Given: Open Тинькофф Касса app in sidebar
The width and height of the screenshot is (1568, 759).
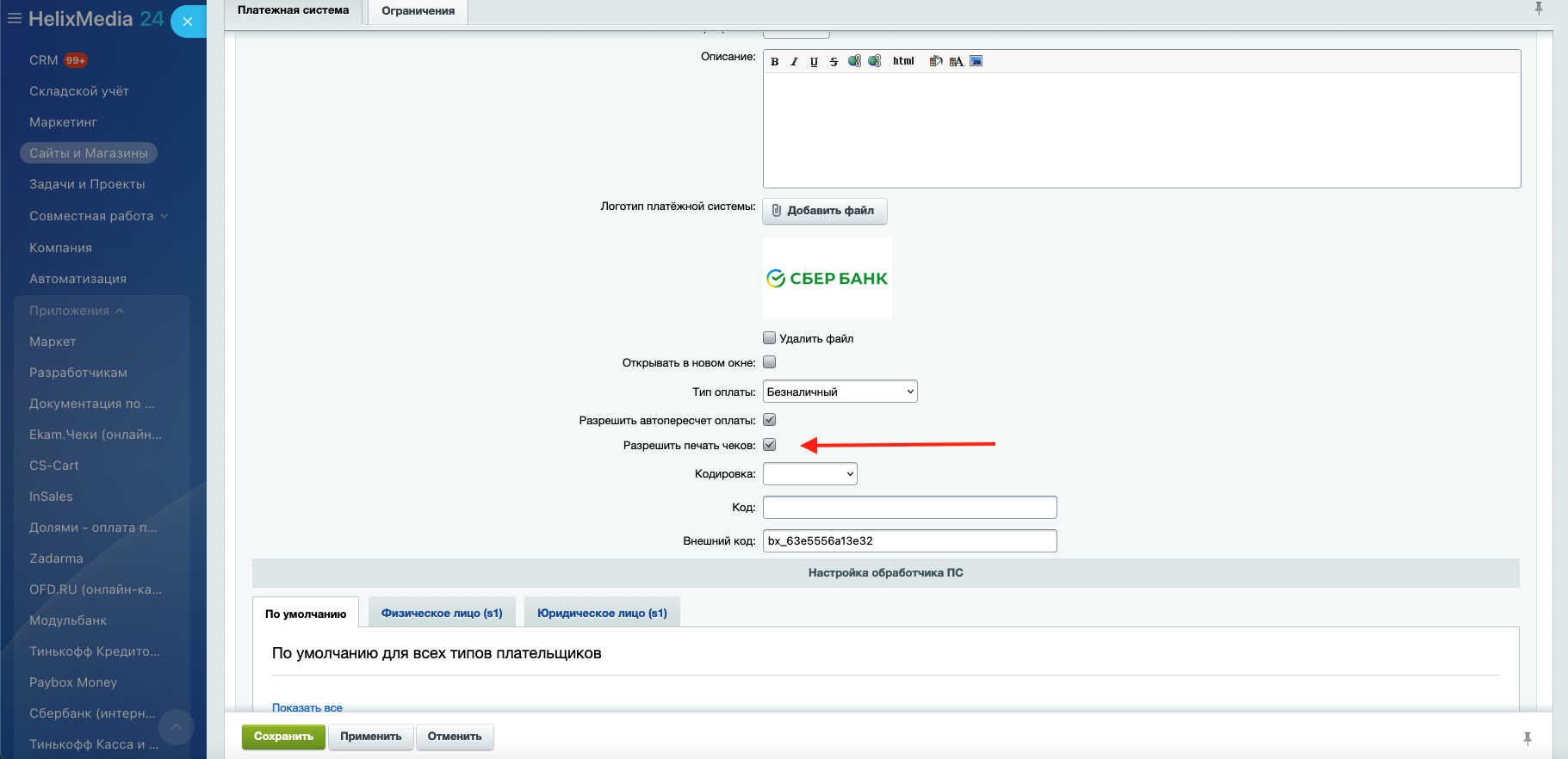Looking at the screenshot, I should click(x=94, y=744).
